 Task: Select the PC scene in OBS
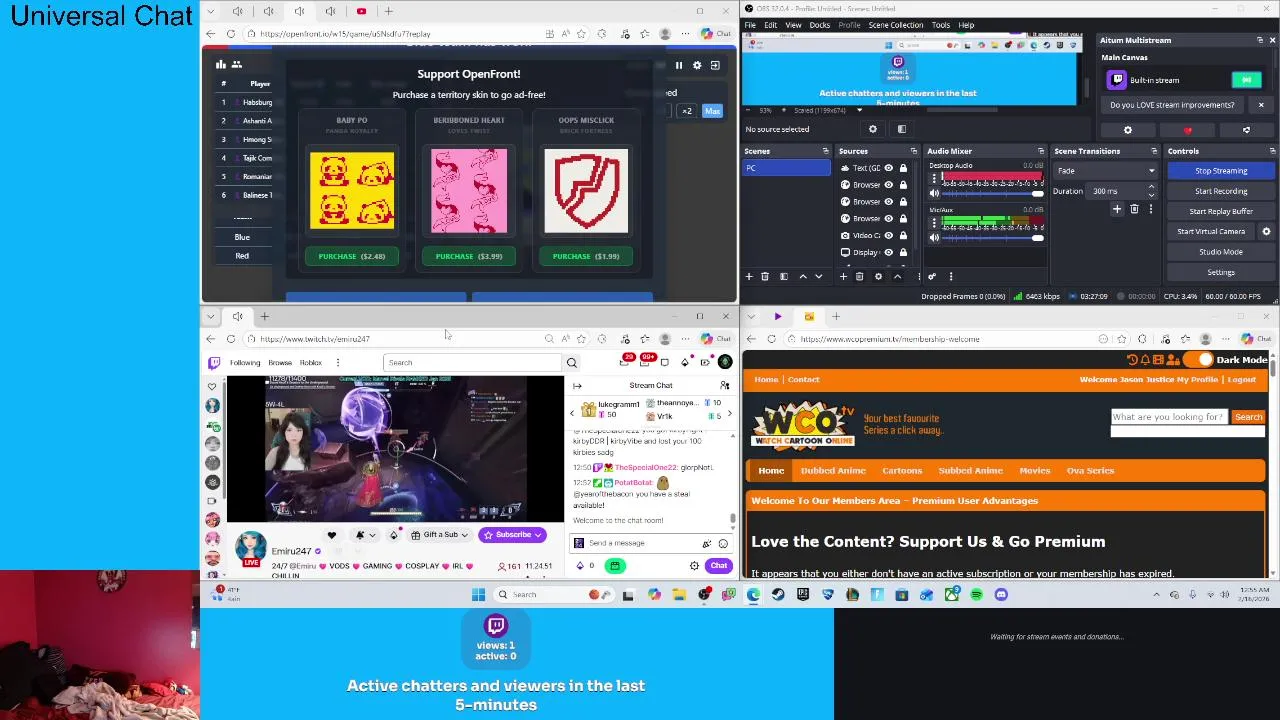coord(786,168)
